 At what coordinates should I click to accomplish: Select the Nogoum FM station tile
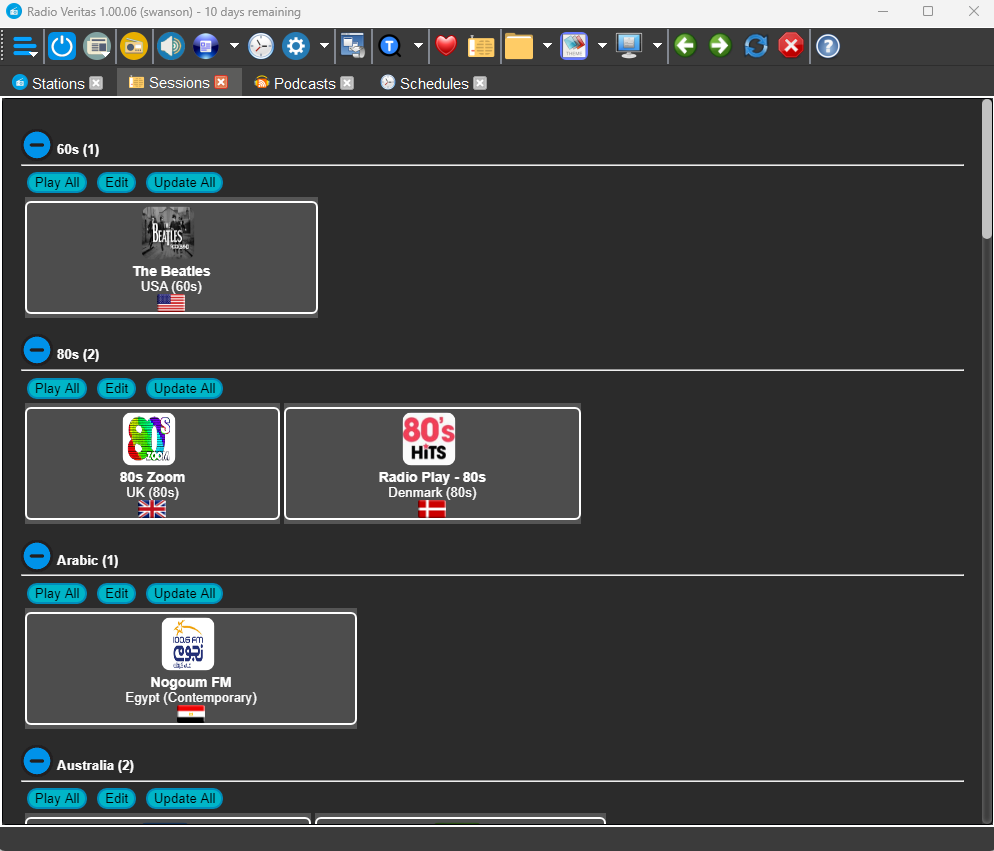click(190, 668)
